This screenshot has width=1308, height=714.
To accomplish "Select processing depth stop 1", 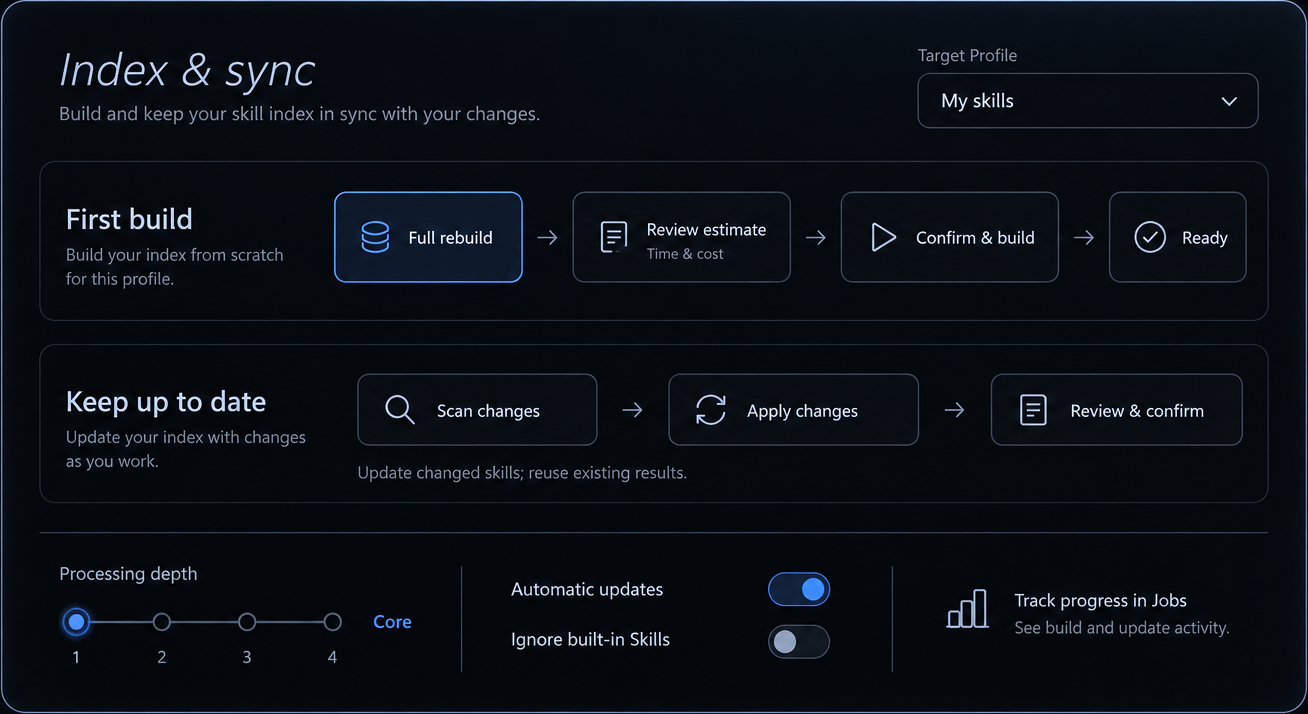I will pos(76,622).
